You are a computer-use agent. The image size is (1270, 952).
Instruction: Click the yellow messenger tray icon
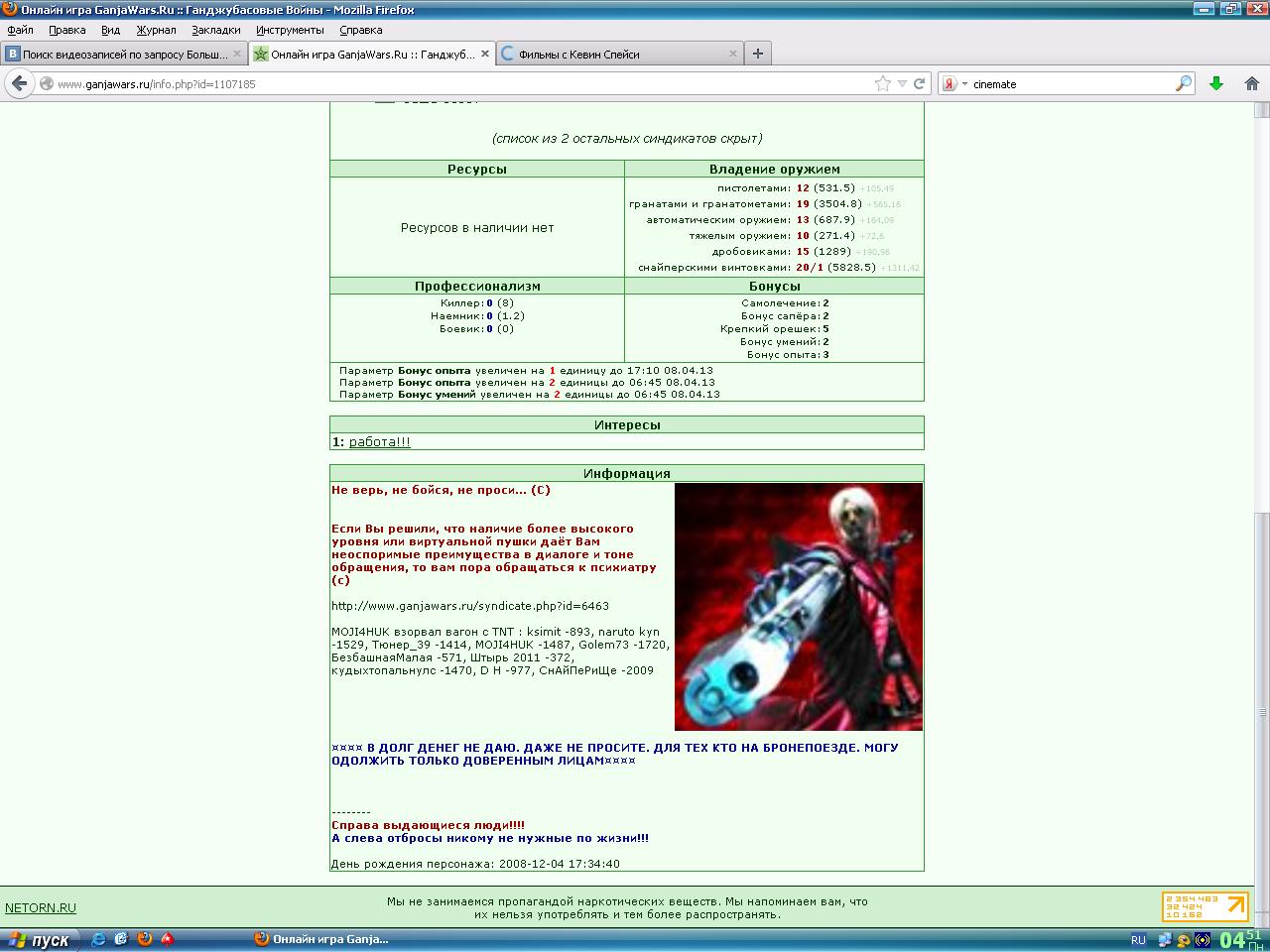(x=1185, y=940)
